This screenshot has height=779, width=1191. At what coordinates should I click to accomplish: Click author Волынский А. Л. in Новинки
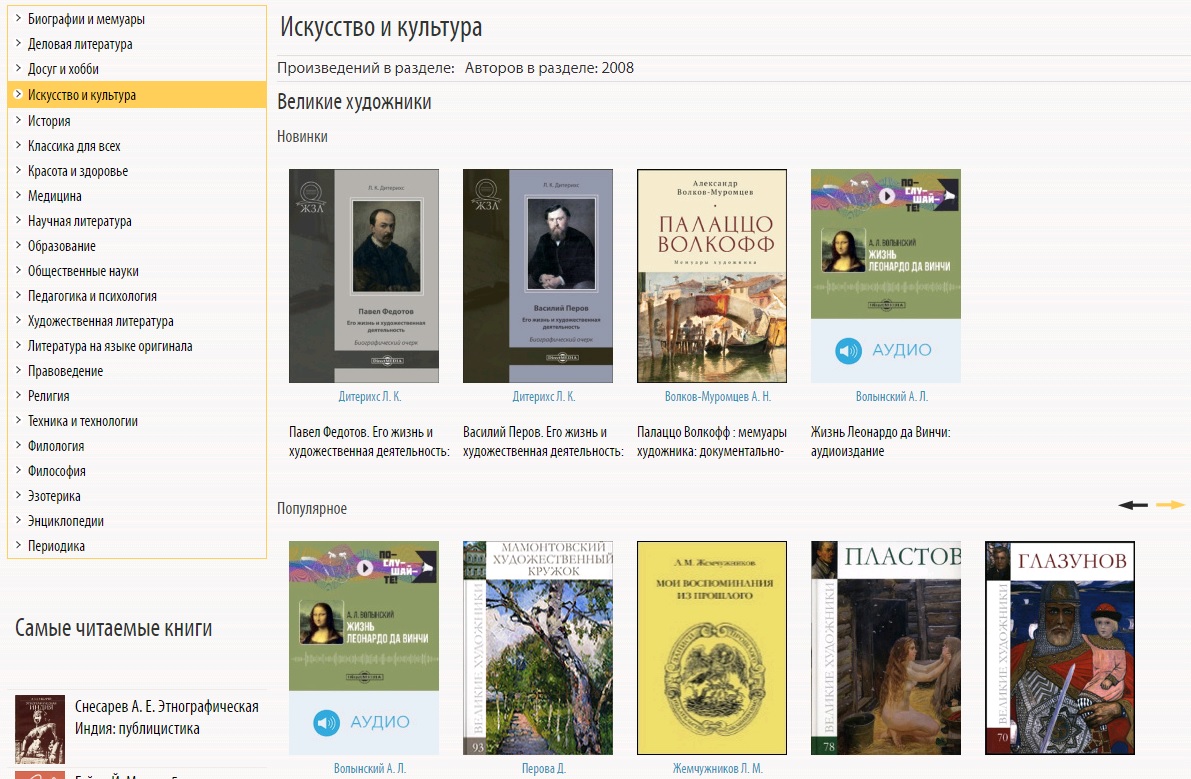892,396
